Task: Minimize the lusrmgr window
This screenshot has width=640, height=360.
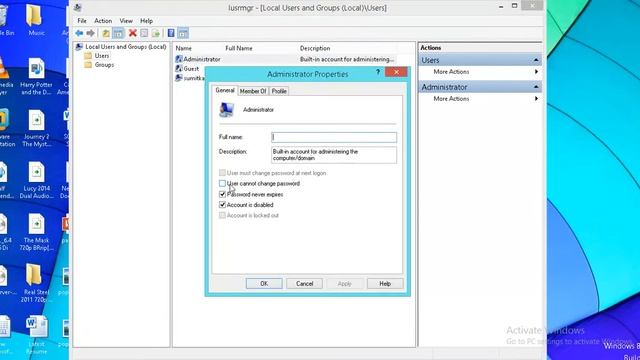Action: (x=501, y=6)
